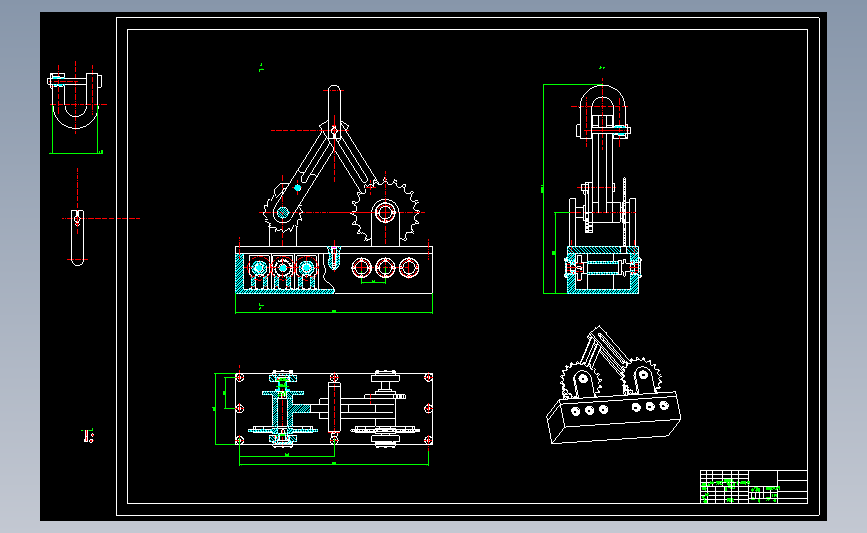Select the U-shaped shackle detail outside the frame

click(75, 102)
